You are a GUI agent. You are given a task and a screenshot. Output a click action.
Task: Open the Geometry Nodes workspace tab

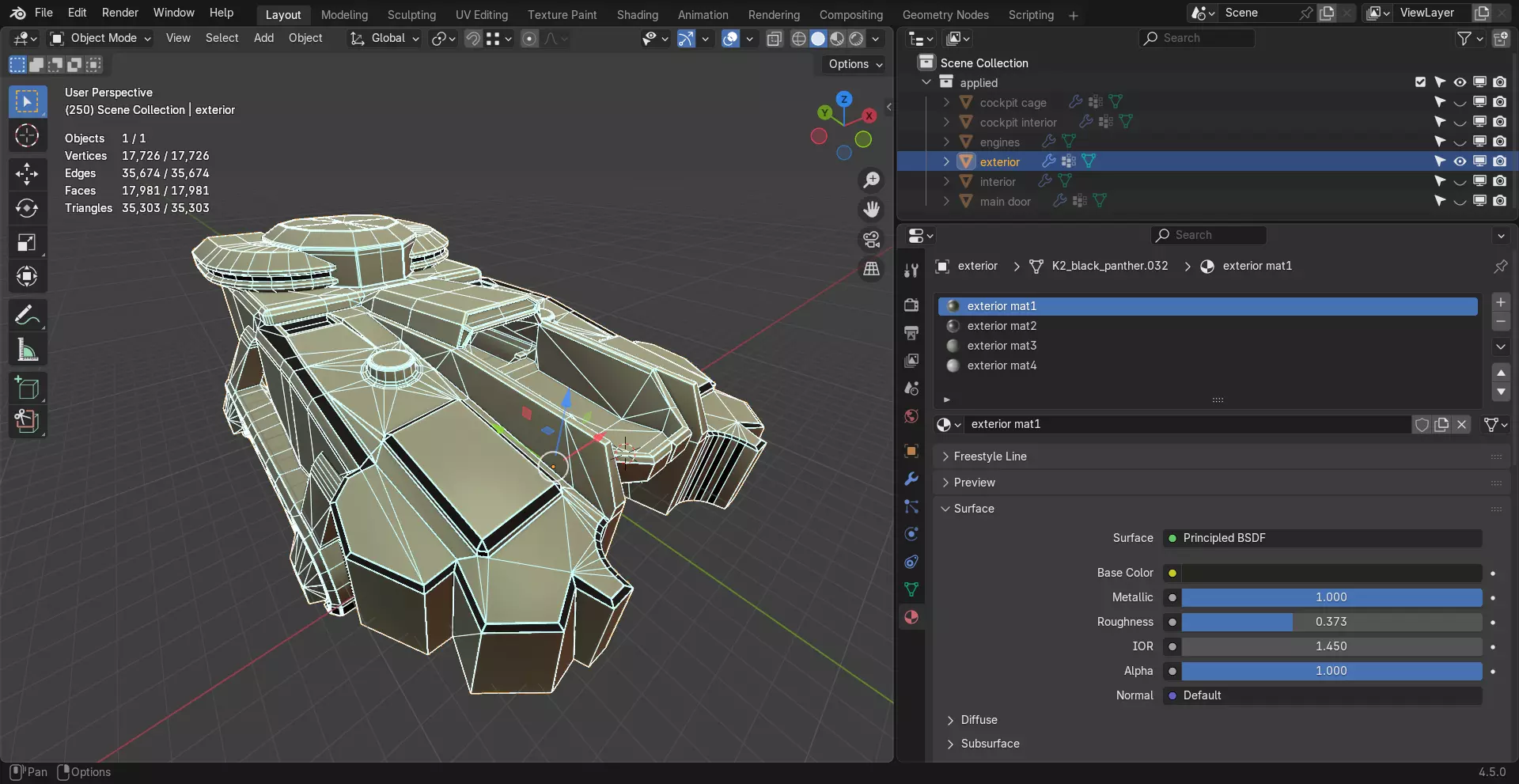tap(945, 14)
